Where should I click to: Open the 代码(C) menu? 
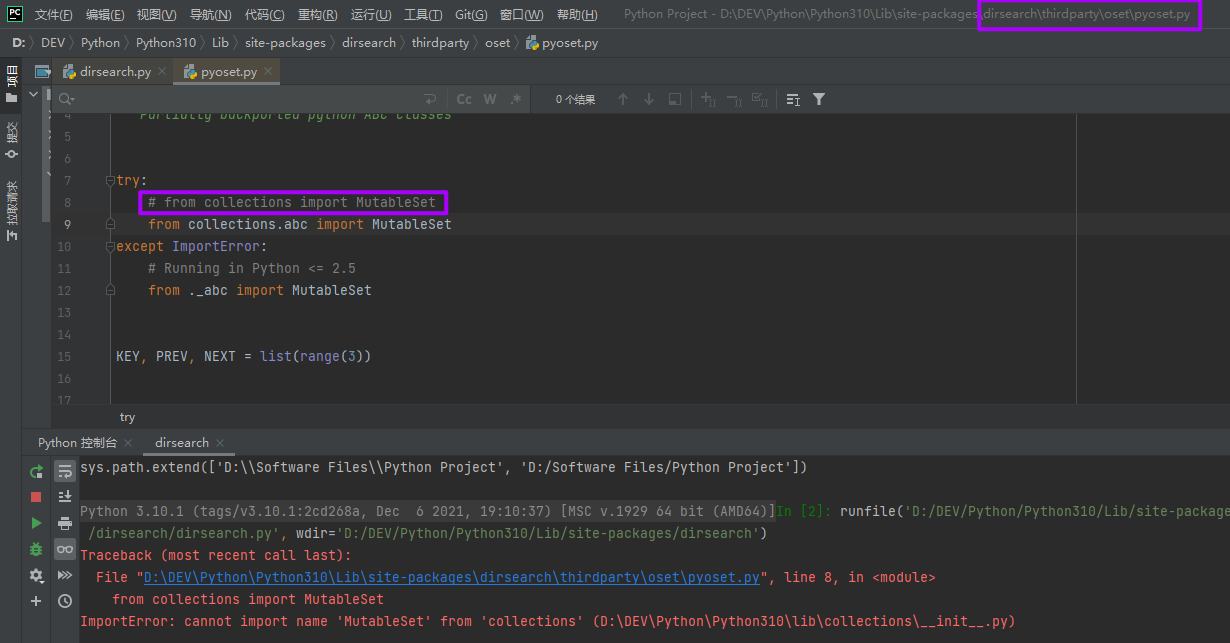click(264, 15)
